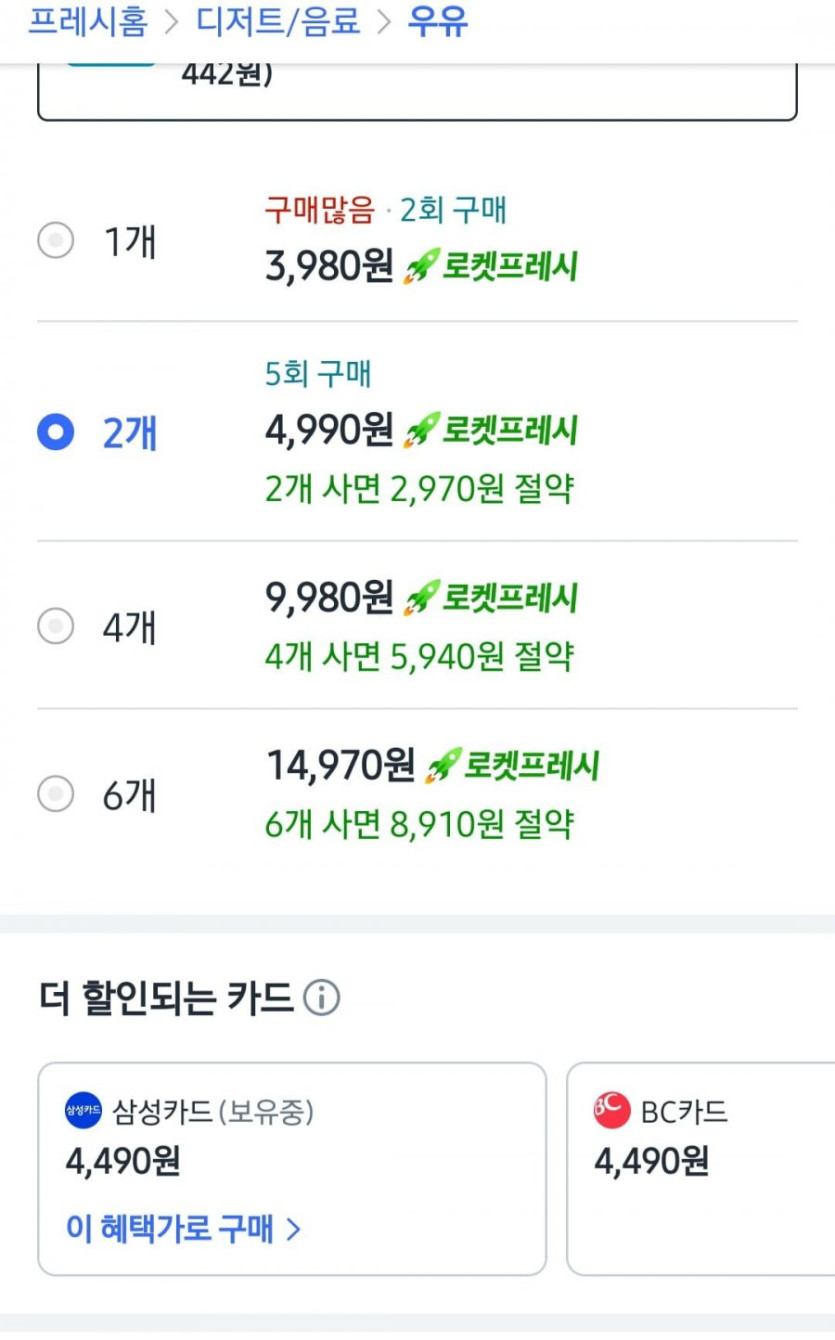Open the 디저트/음료 breadcrumb category

[x=277, y=21]
